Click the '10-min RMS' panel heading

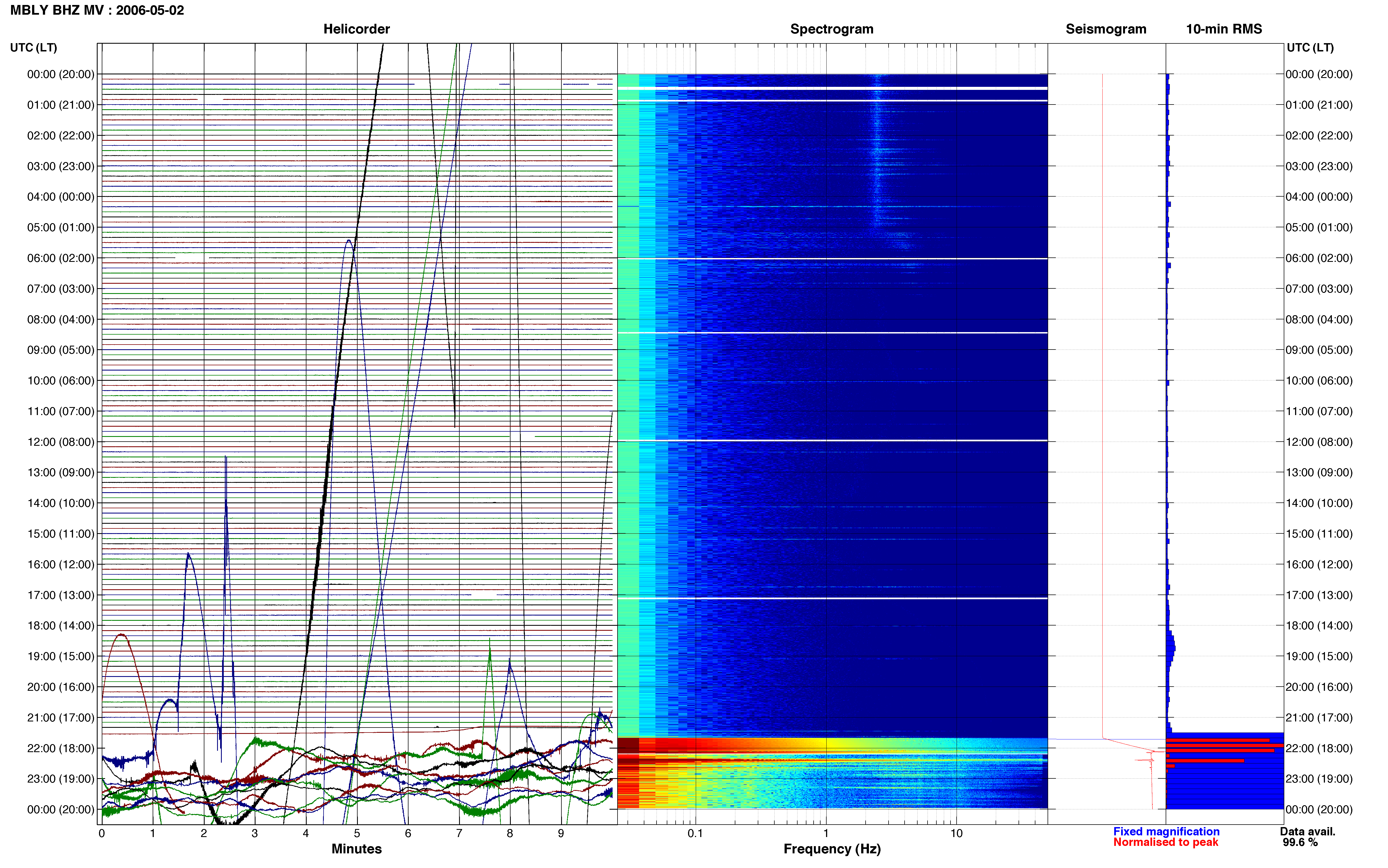click(x=1224, y=29)
